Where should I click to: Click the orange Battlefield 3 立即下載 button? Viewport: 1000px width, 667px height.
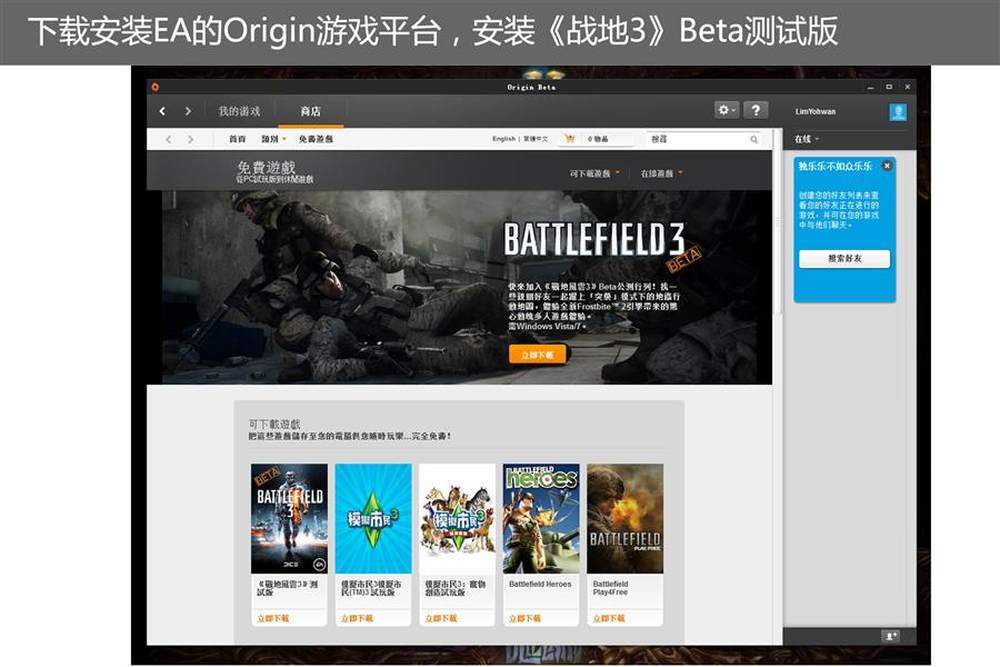tap(537, 355)
